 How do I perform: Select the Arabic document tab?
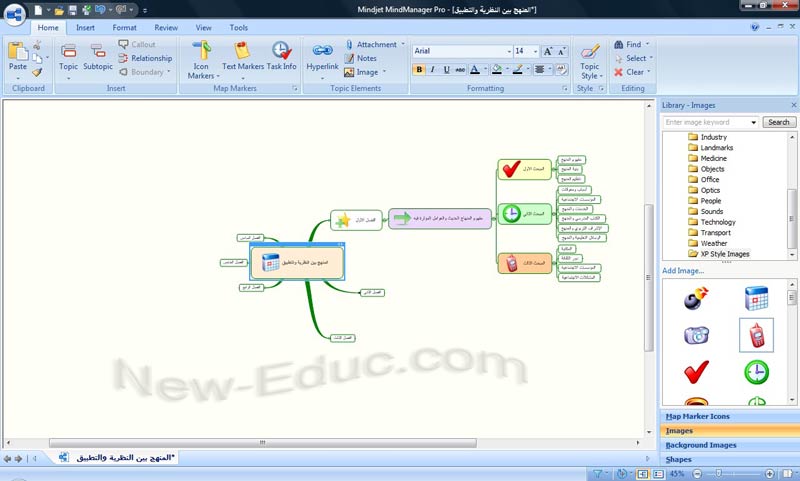tap(117, 458)
